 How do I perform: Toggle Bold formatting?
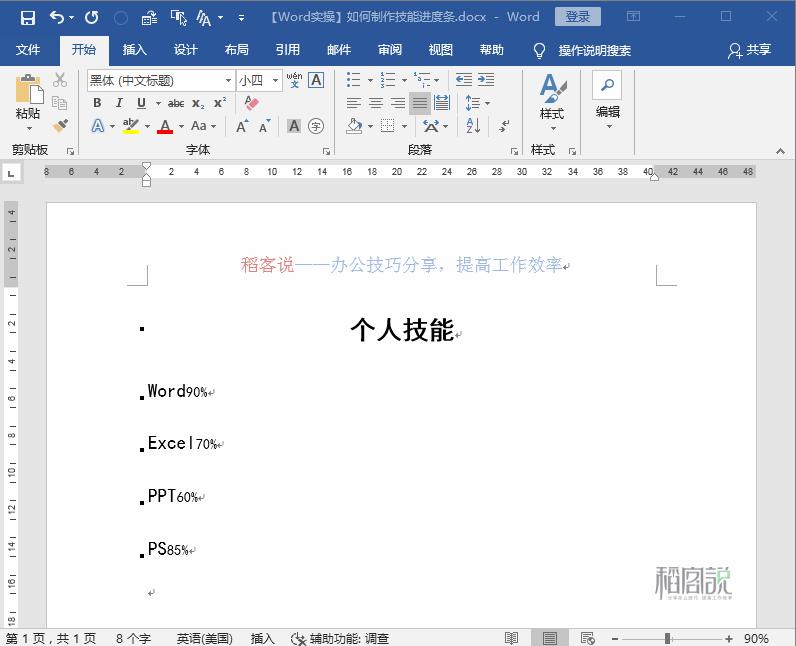(97, 103)
